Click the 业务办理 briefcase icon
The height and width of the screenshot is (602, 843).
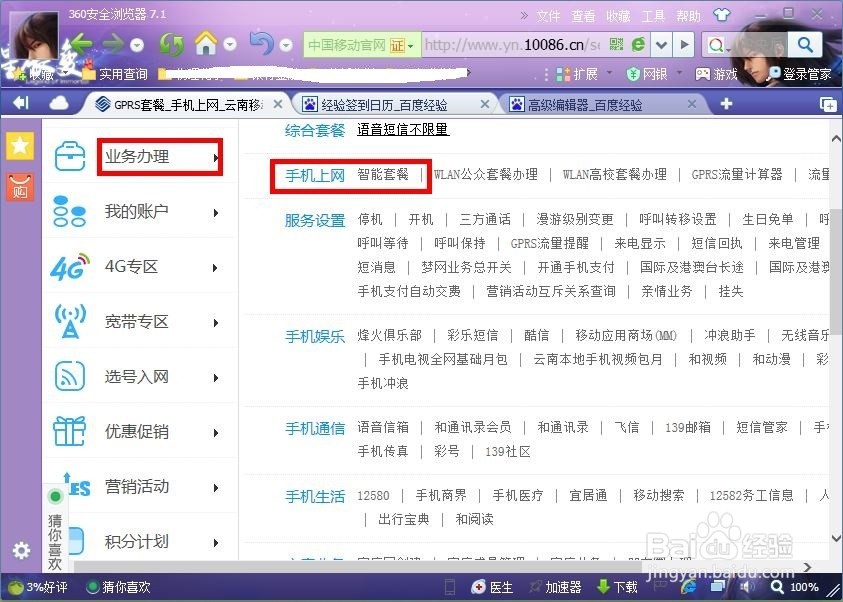pyautogui.click(x=70, y=156)
